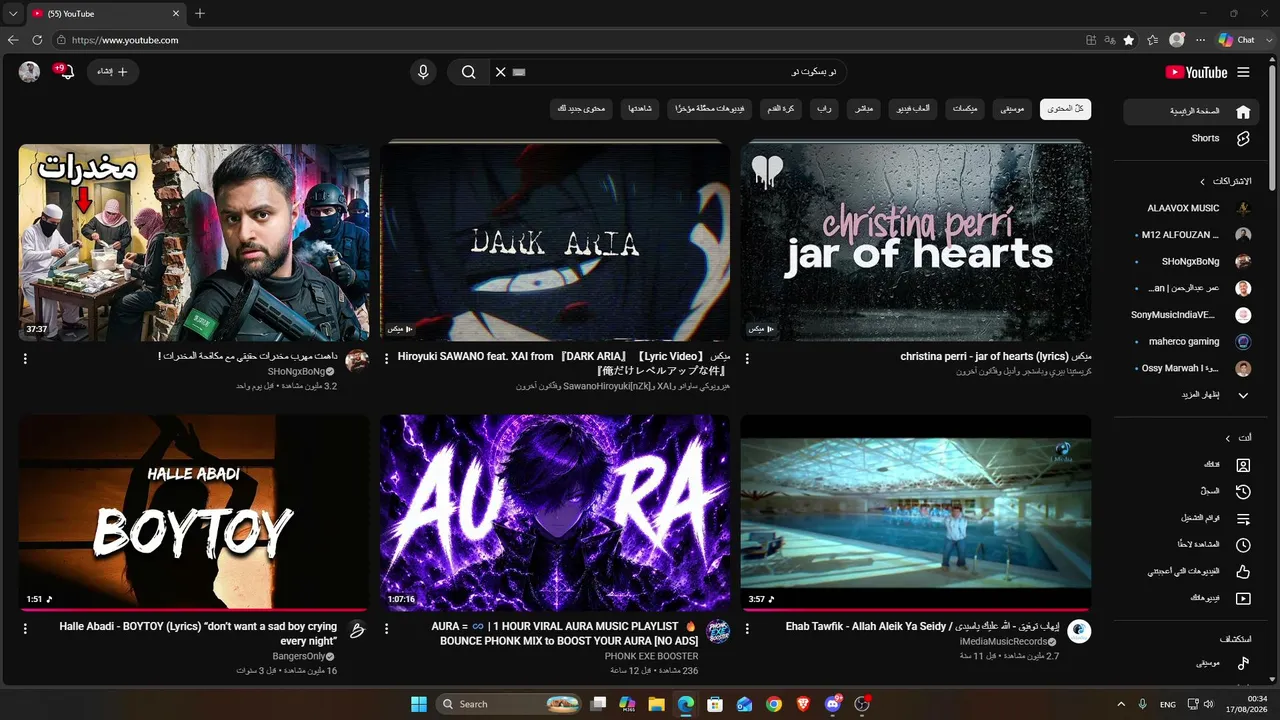The width and height of the screenshot is (1280, 720).
Task: Play the AURA phonk playlist thumbnail
Action: [555, 512]
